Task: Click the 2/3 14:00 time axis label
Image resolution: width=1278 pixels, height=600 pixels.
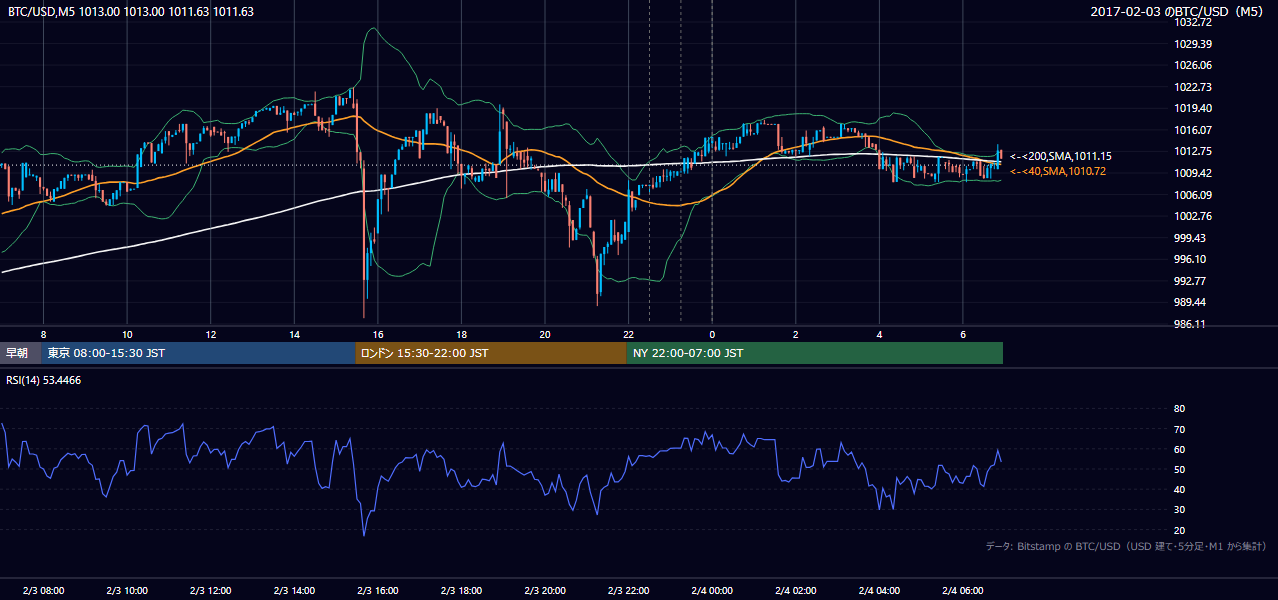Action: (x=294, y=591)
